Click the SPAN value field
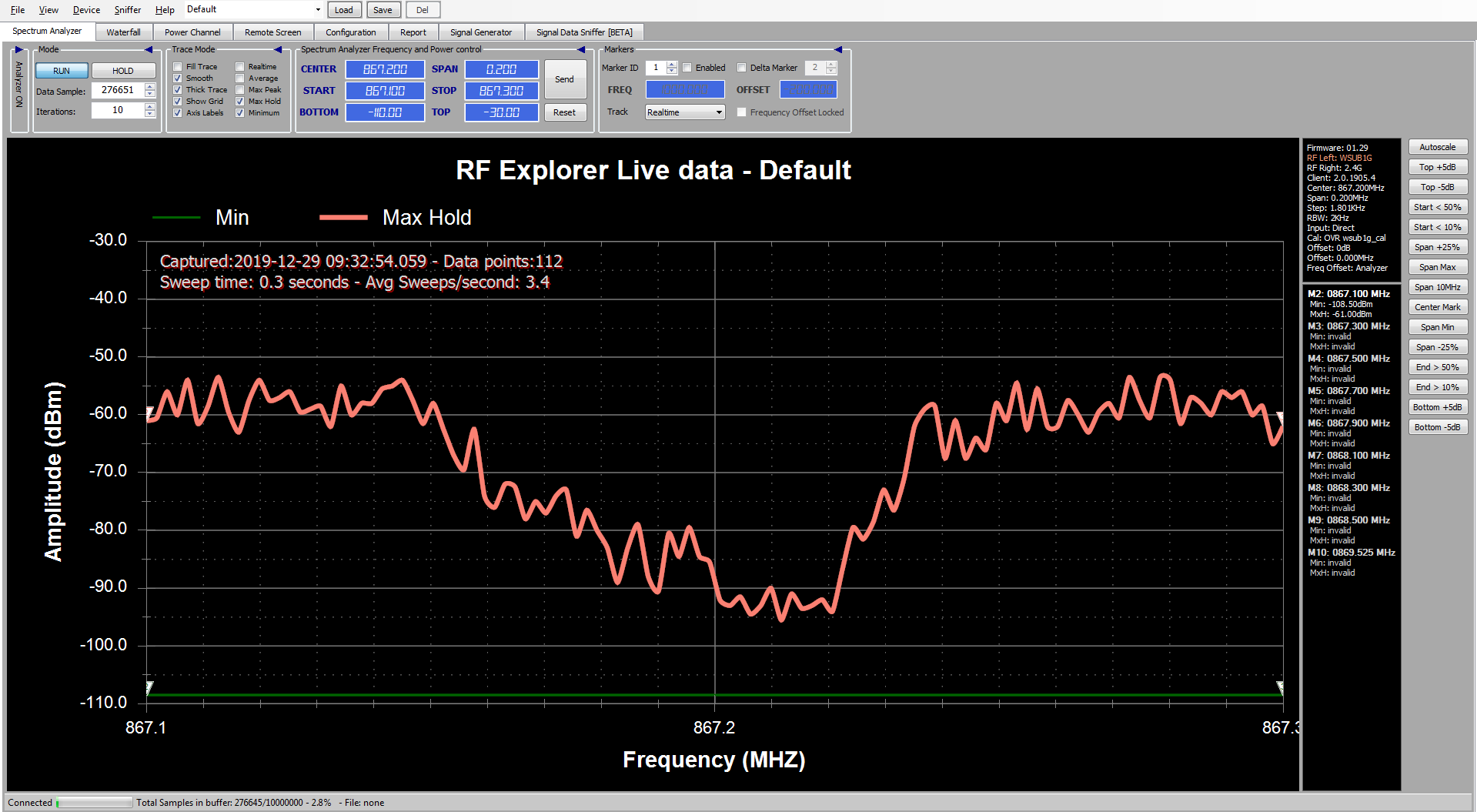1477x812 pixels. tap(502, 69)
